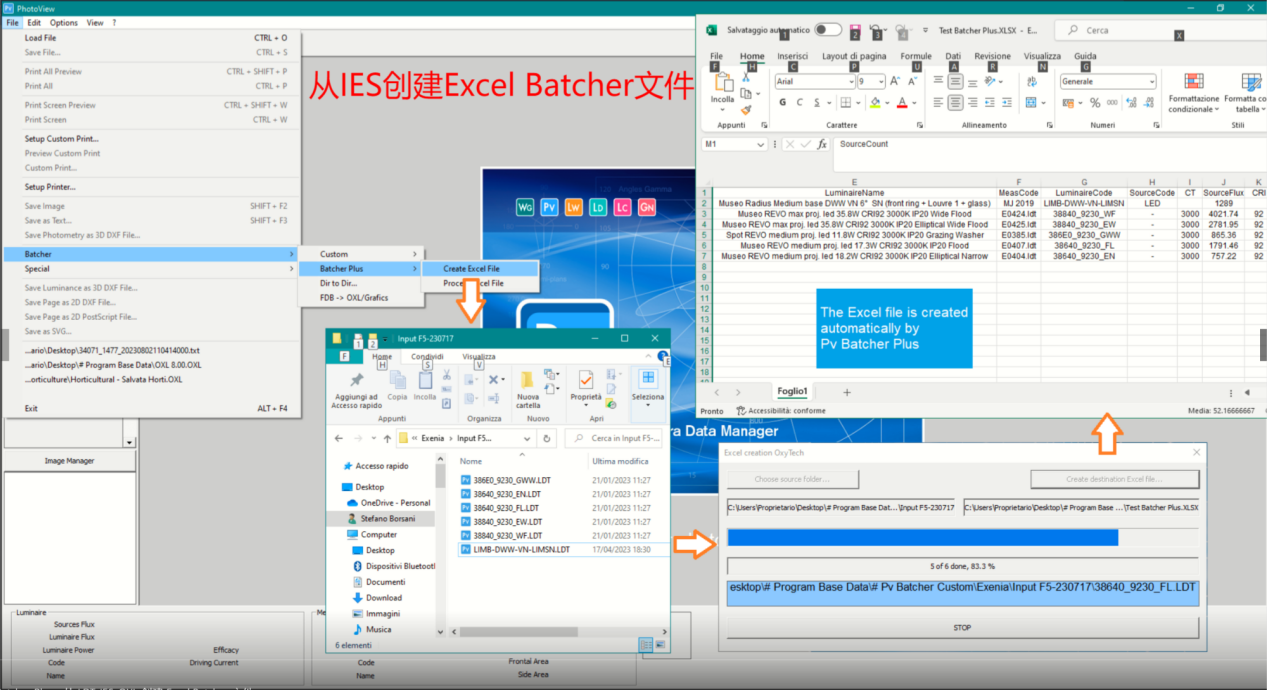Click the cut scissors icon in Excel
The height and width of the screenshot is (690, 1267).
click(x=748, y=79)
